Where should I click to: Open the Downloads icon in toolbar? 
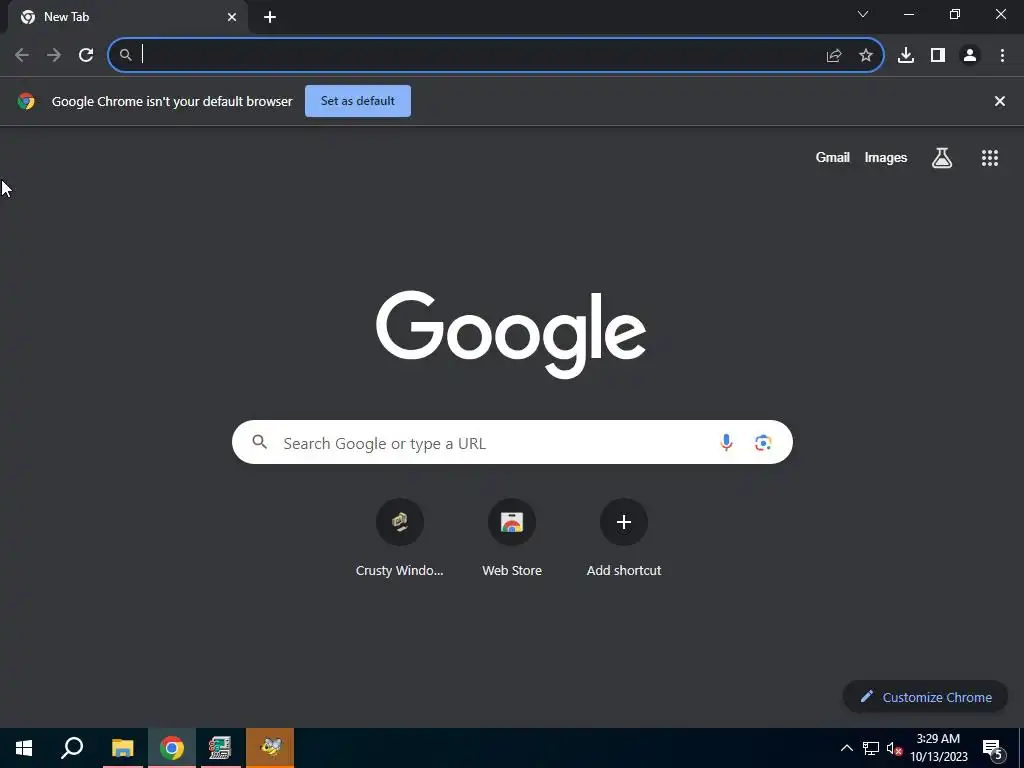pos(906,55)
